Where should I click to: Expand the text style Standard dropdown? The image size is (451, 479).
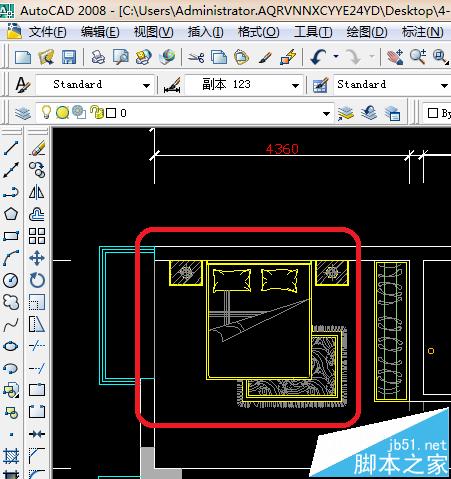pos(146,85)
